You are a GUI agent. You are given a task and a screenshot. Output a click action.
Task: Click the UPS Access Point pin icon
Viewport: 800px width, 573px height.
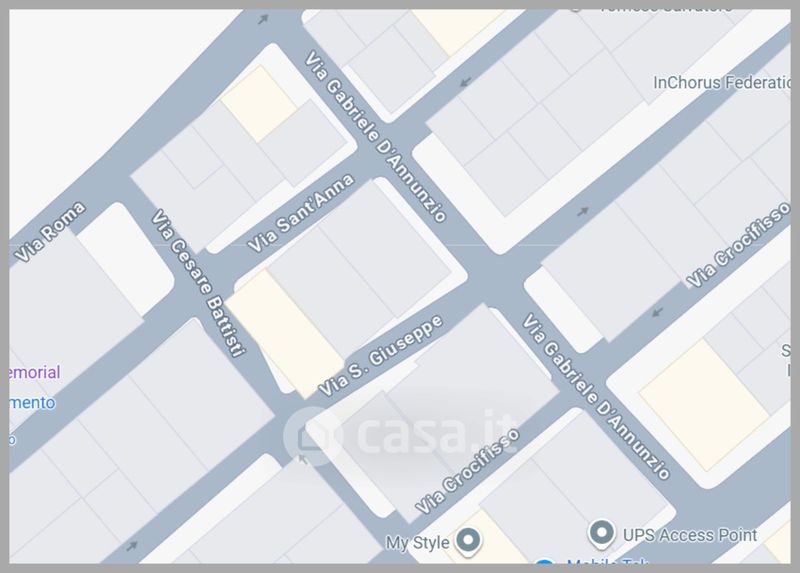[602, 534]
